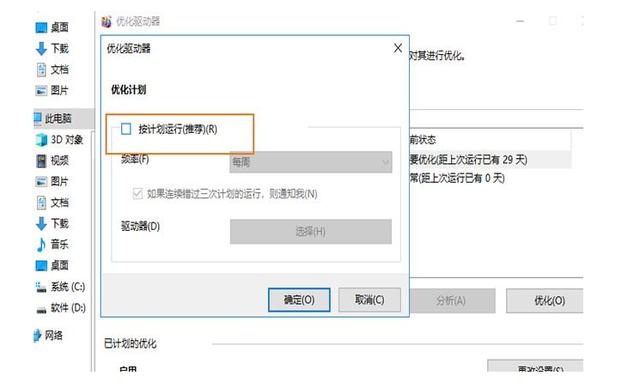This screenshot has height=388, width=640.
Task: Click the Downloads (下载) arrow icon in quick access
Action: tap(41, 49)
